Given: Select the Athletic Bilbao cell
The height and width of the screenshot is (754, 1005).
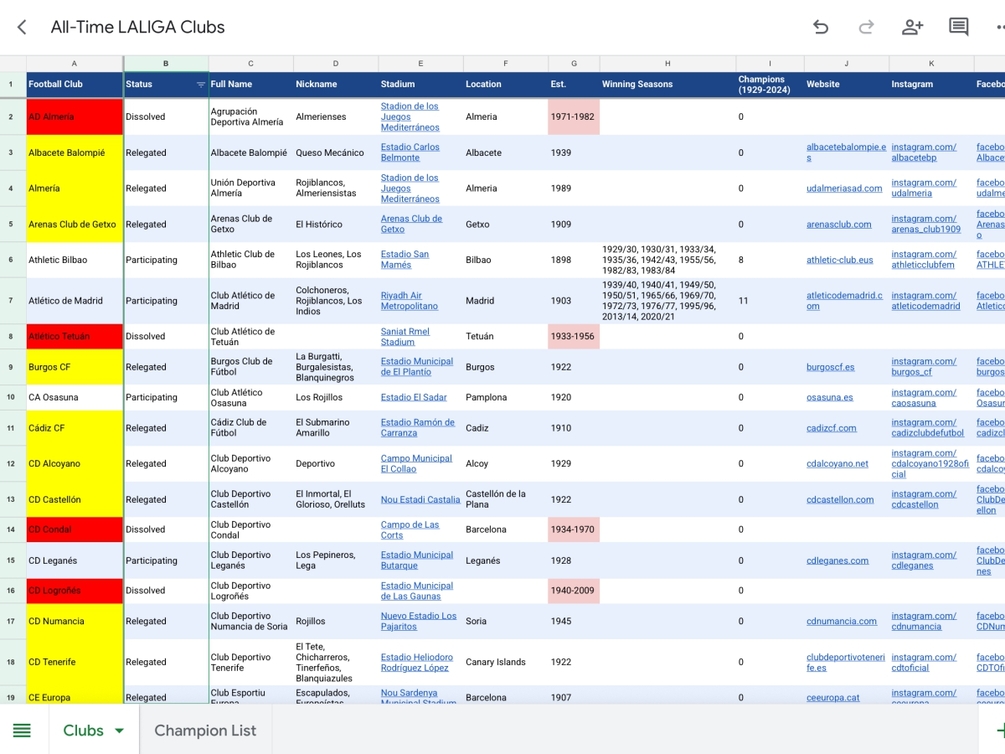Looking at the screenshot, I should (74, 260).
